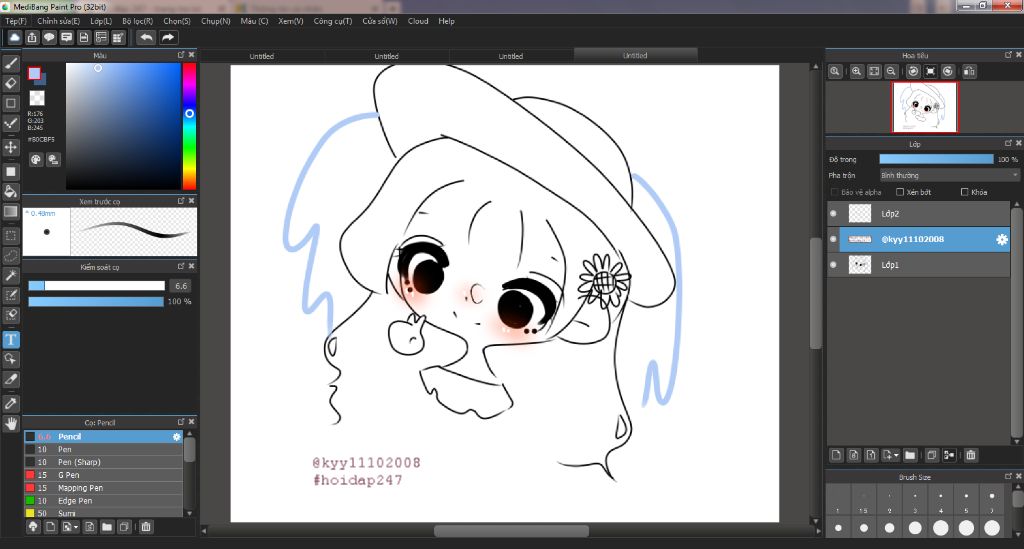Click the transparent color swatch

pos(37,98)
